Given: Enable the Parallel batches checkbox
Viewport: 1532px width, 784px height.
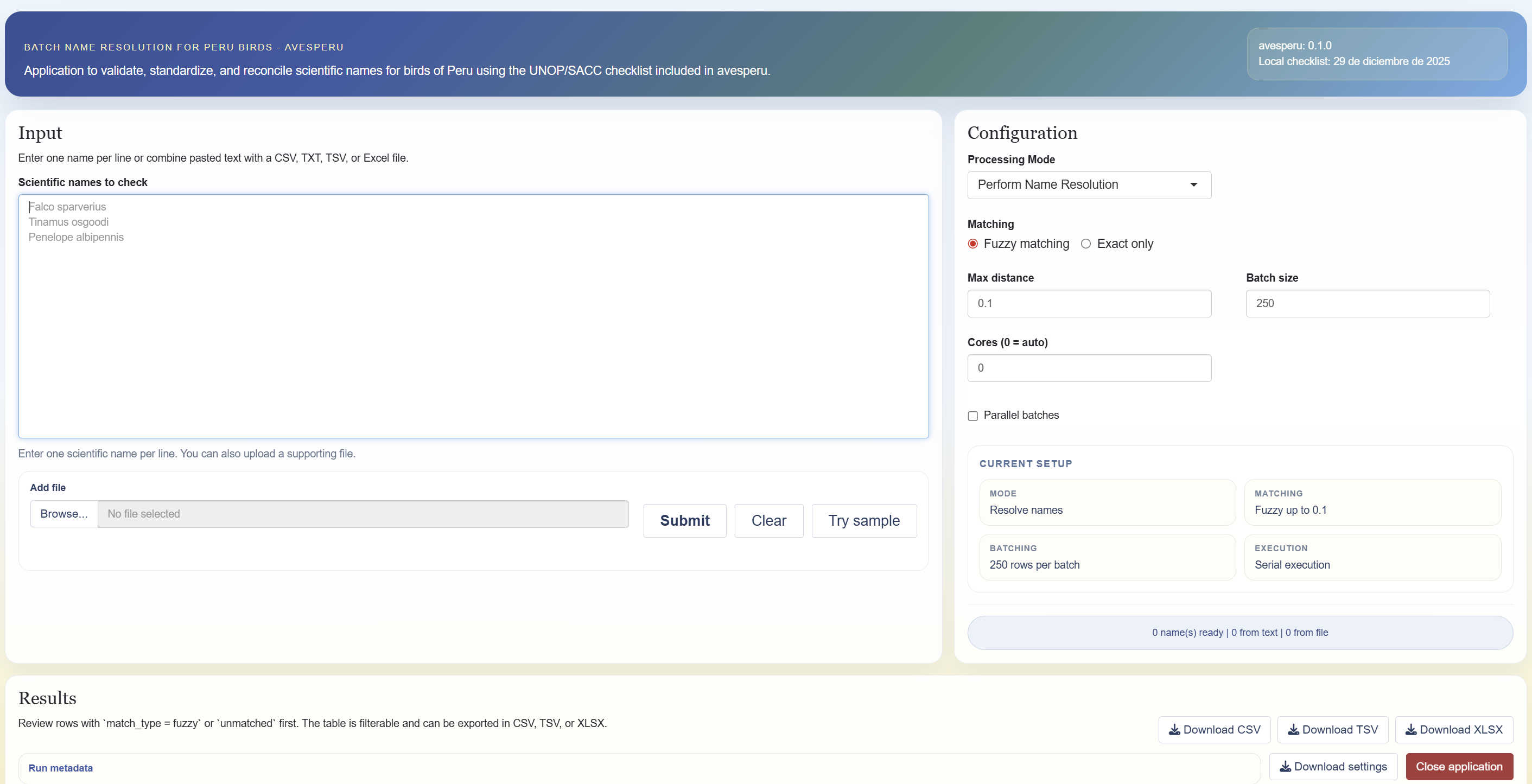Looking at the screenshot, I should coord(973,416).
